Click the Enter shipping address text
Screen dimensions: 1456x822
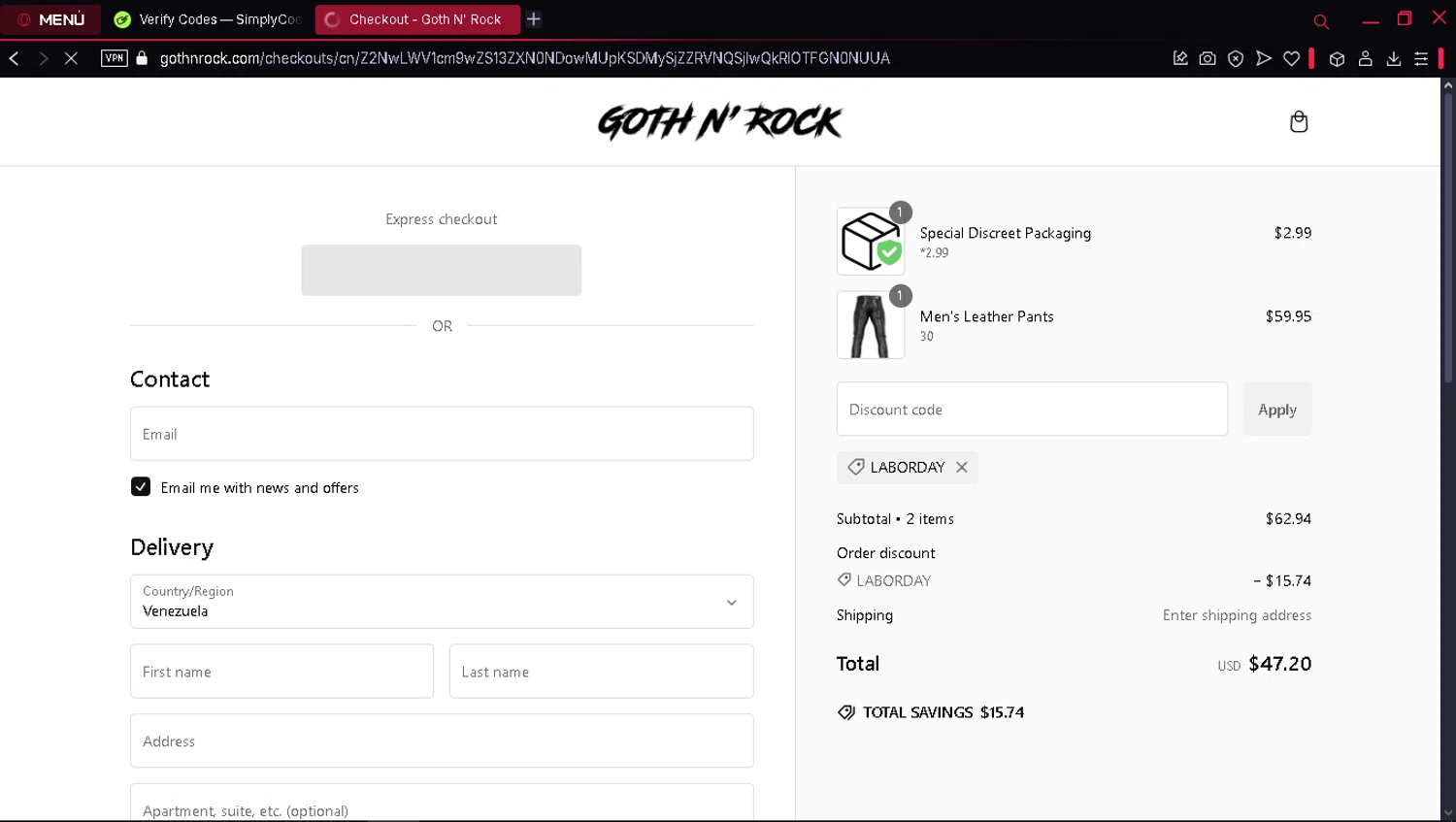pos(1237,615)
